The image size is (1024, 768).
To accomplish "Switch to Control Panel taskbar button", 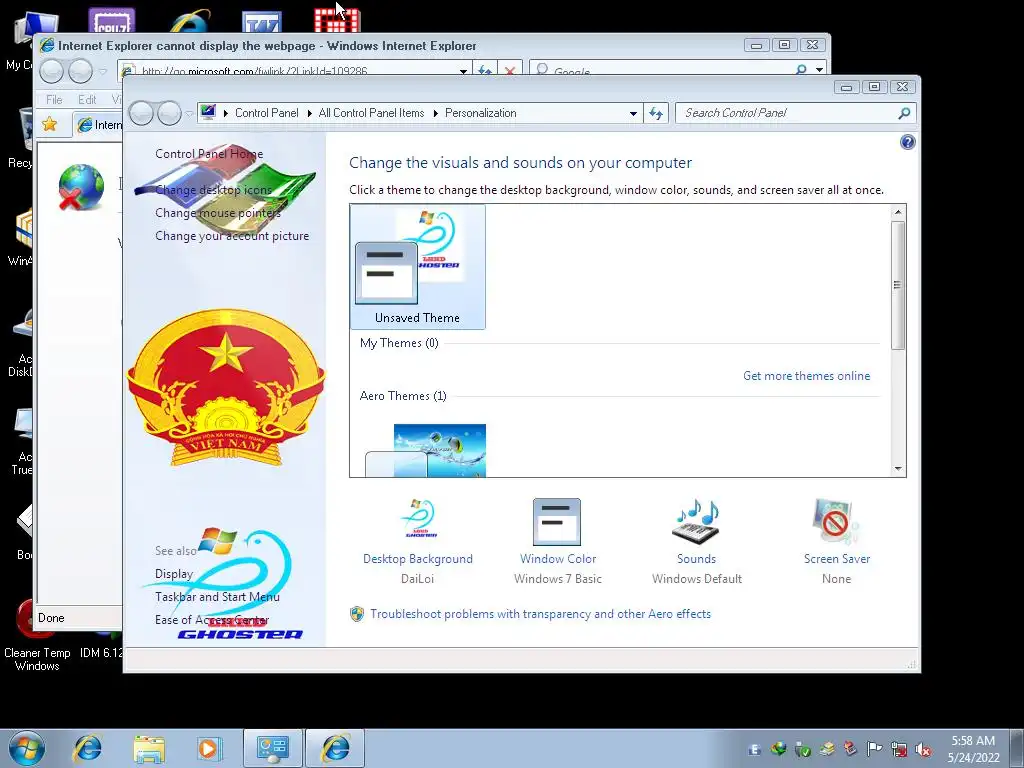I will (x=272, y=748).
